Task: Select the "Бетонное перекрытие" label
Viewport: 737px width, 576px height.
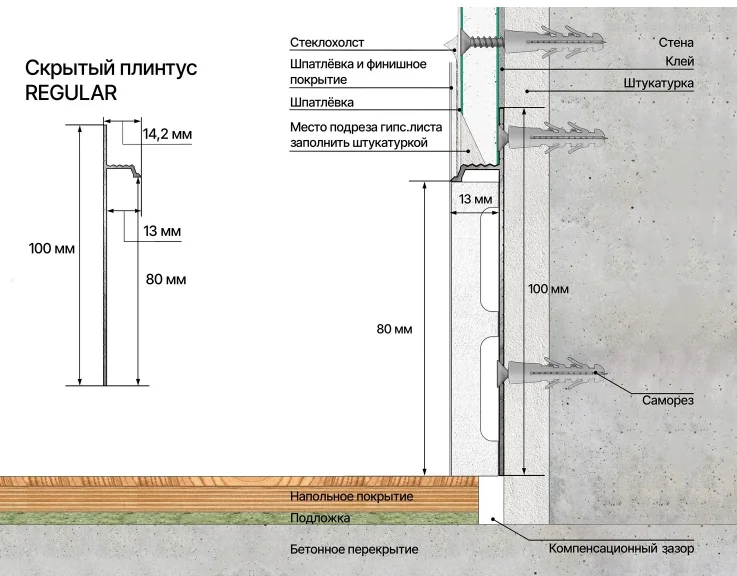Action: click(x=354, y=550)
